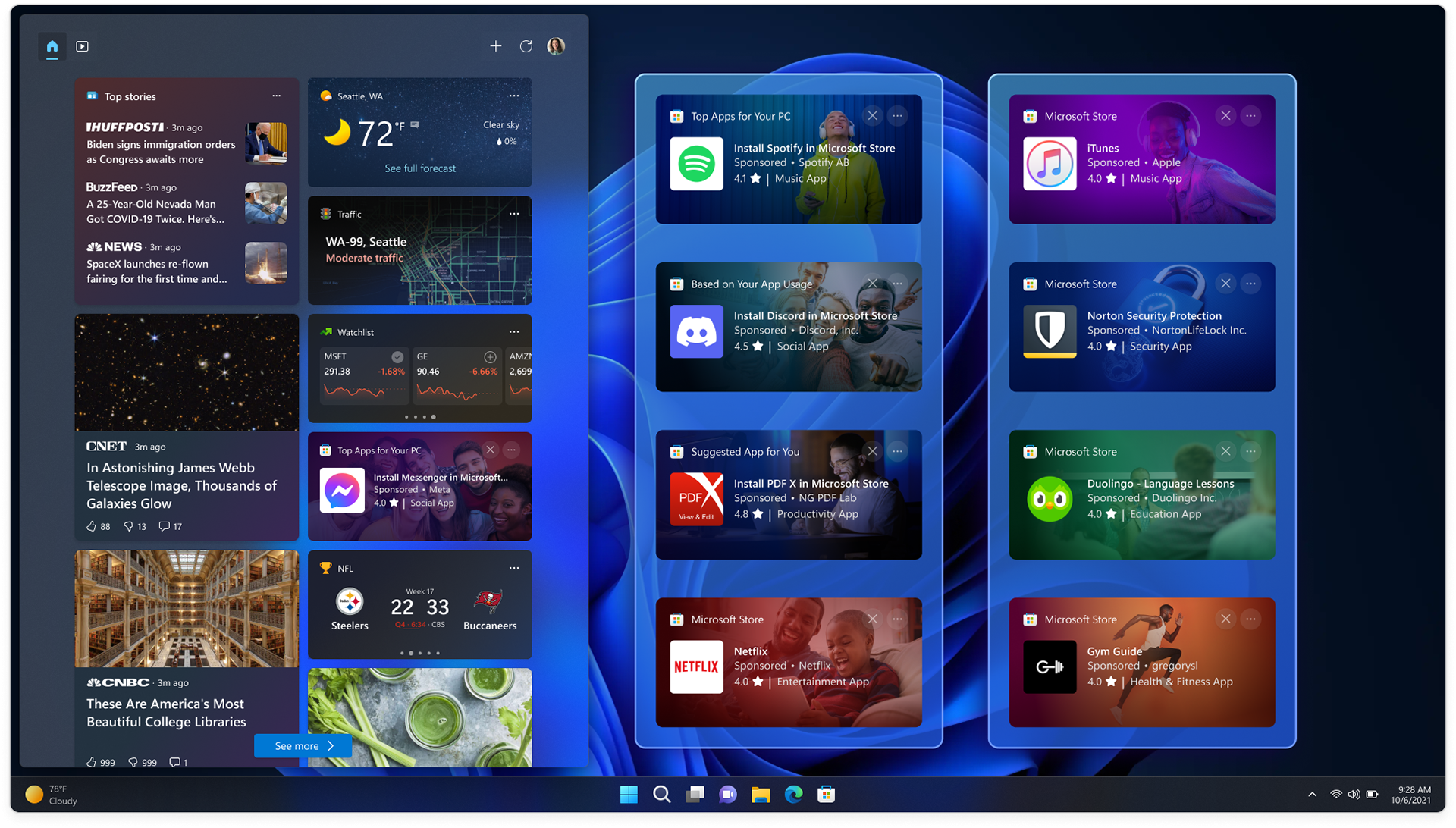
Task: Open HuffPost Biden immigration orders story
Action: click(187, 143)
